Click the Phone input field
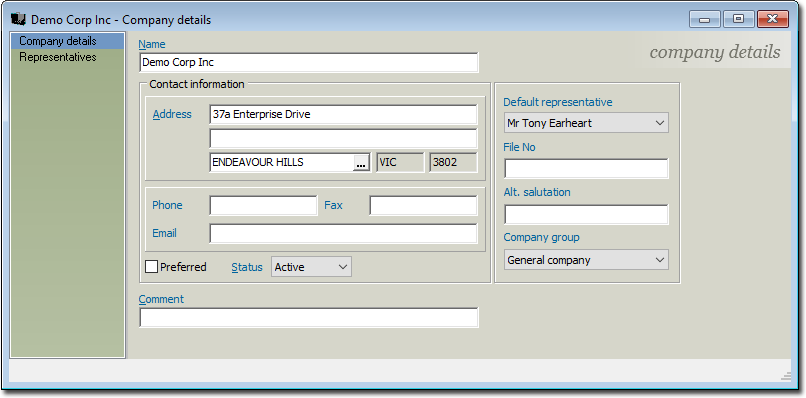The width and height of the screenshot is (806, 398). [263, 206]
